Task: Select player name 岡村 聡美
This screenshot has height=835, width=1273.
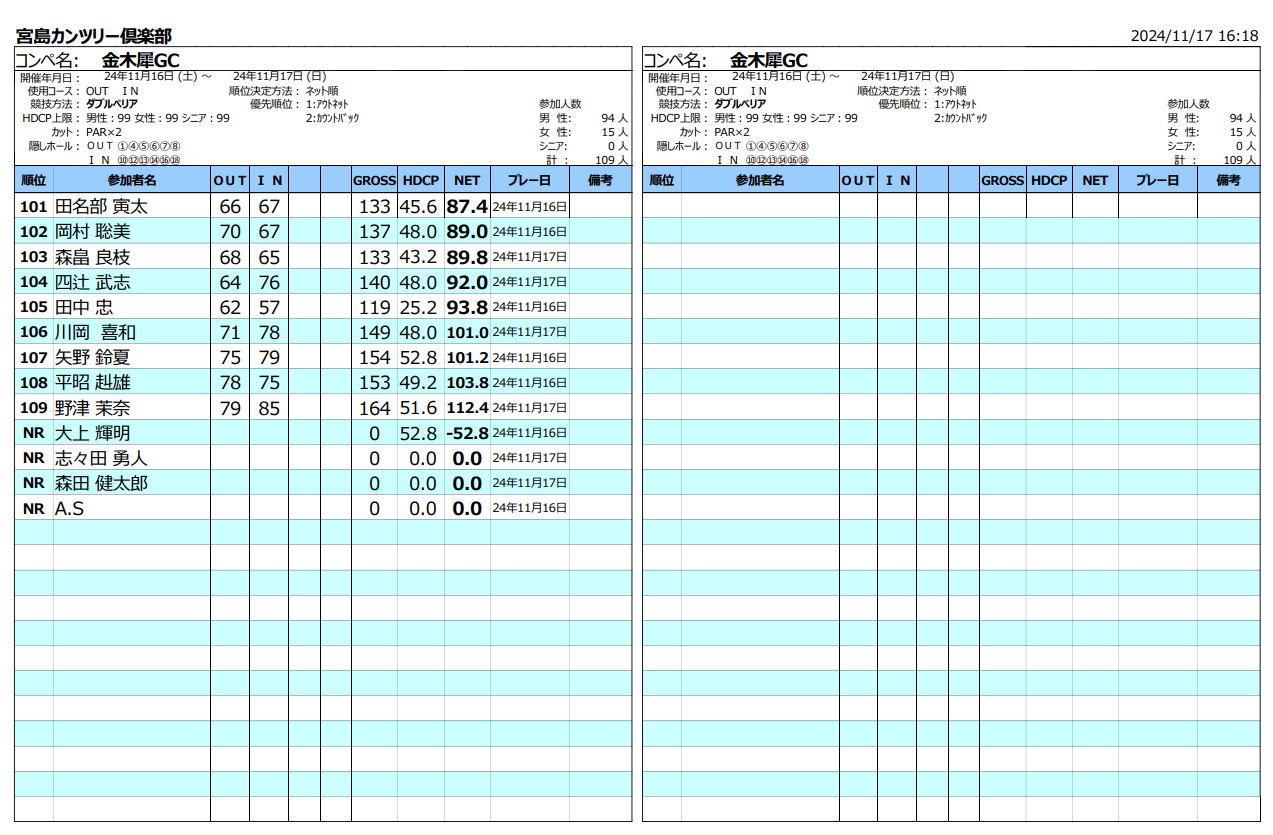Action: pos(93,231)
